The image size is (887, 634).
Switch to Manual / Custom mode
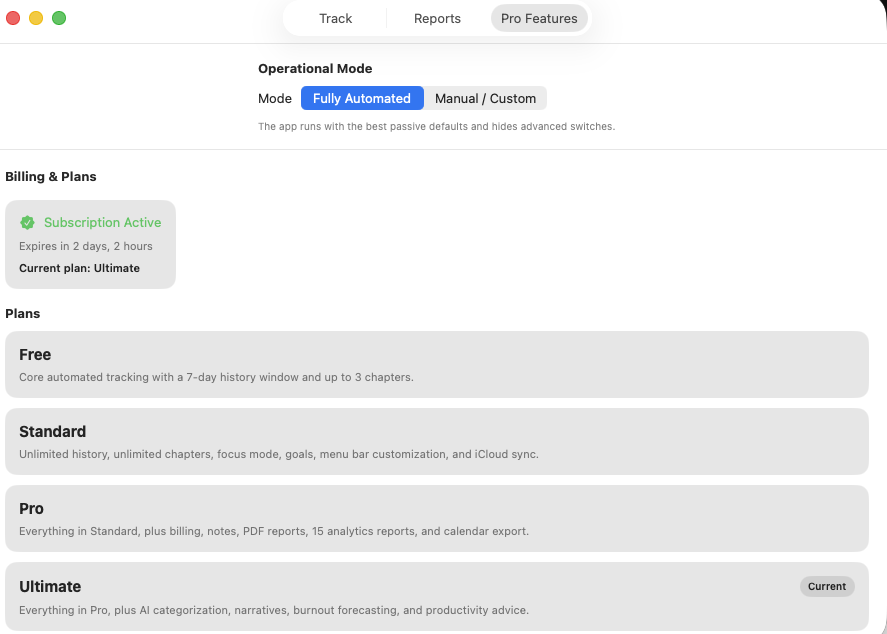(x=485, y=98)
